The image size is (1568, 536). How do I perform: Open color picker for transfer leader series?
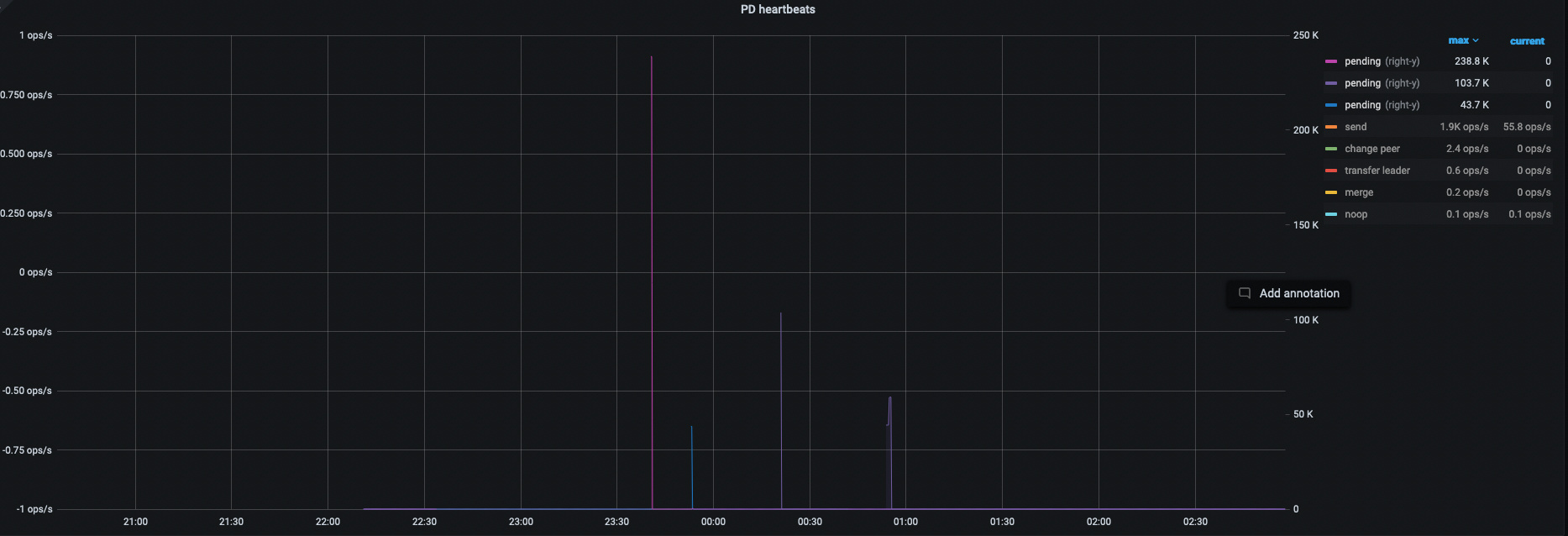coord(1331,171)
